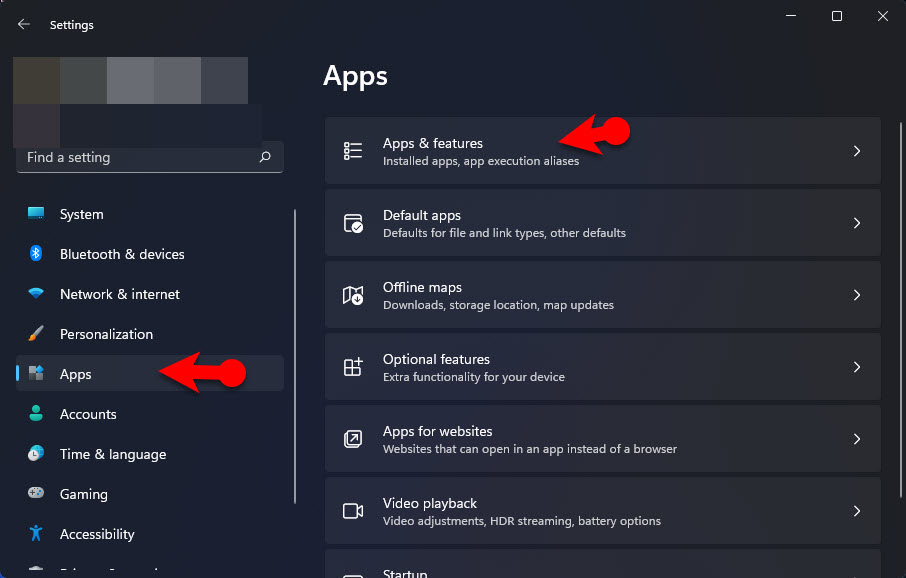Click the Gaming controller icon

click(36, 493)
